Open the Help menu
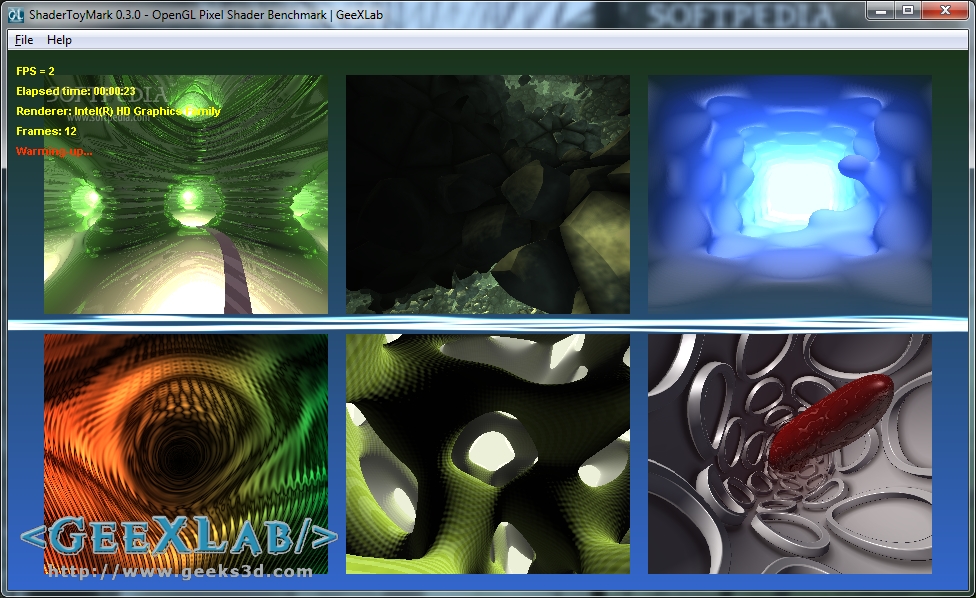Viewport: 976px width, 598px height. tap(59, 40)
